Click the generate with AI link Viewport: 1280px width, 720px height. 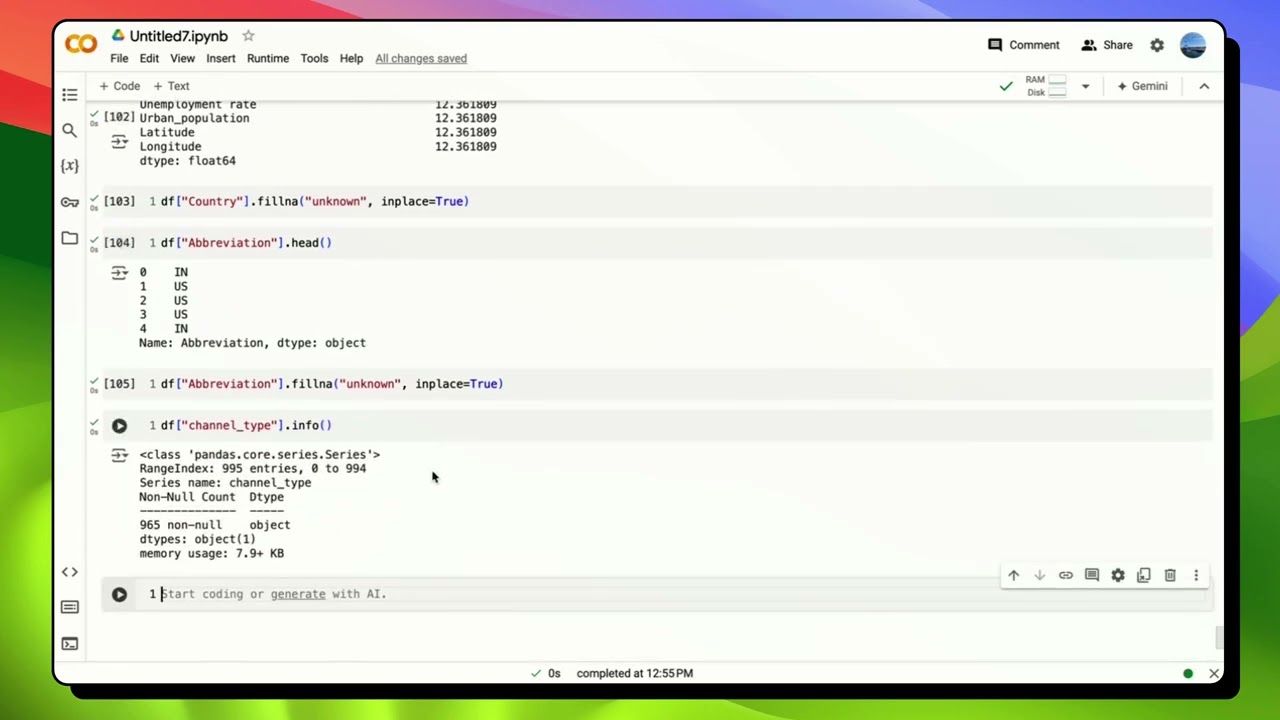tap(298, 594)
